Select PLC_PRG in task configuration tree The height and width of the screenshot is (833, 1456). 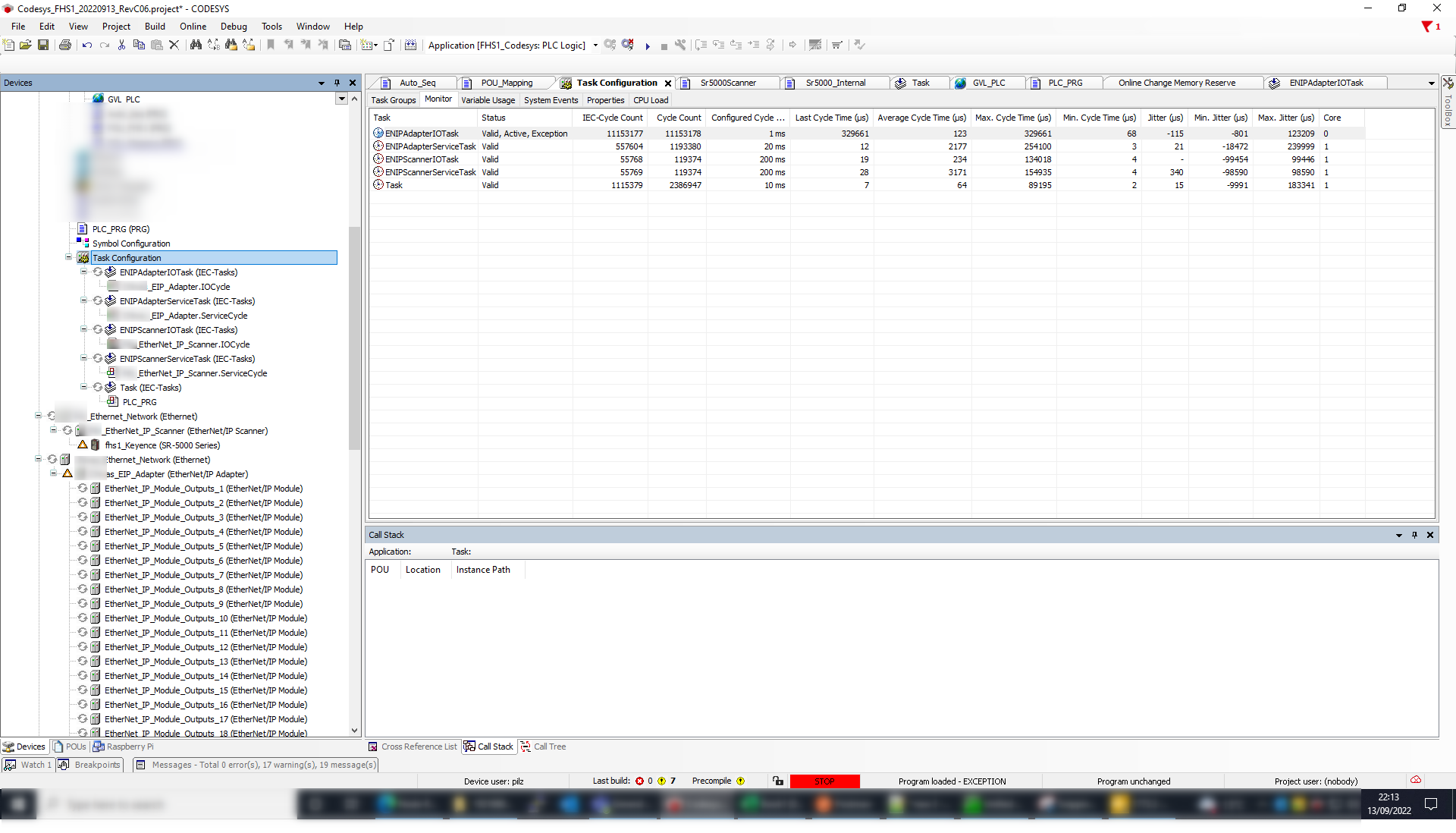[139, 401]
